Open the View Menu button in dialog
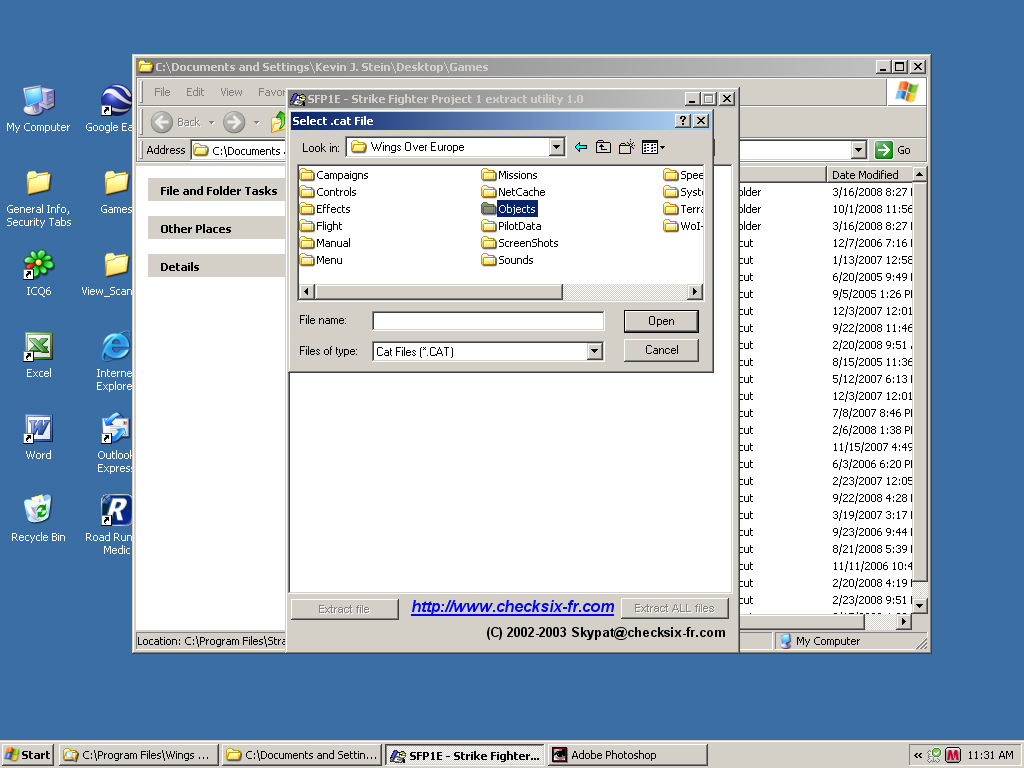 [x=653, y=148]
